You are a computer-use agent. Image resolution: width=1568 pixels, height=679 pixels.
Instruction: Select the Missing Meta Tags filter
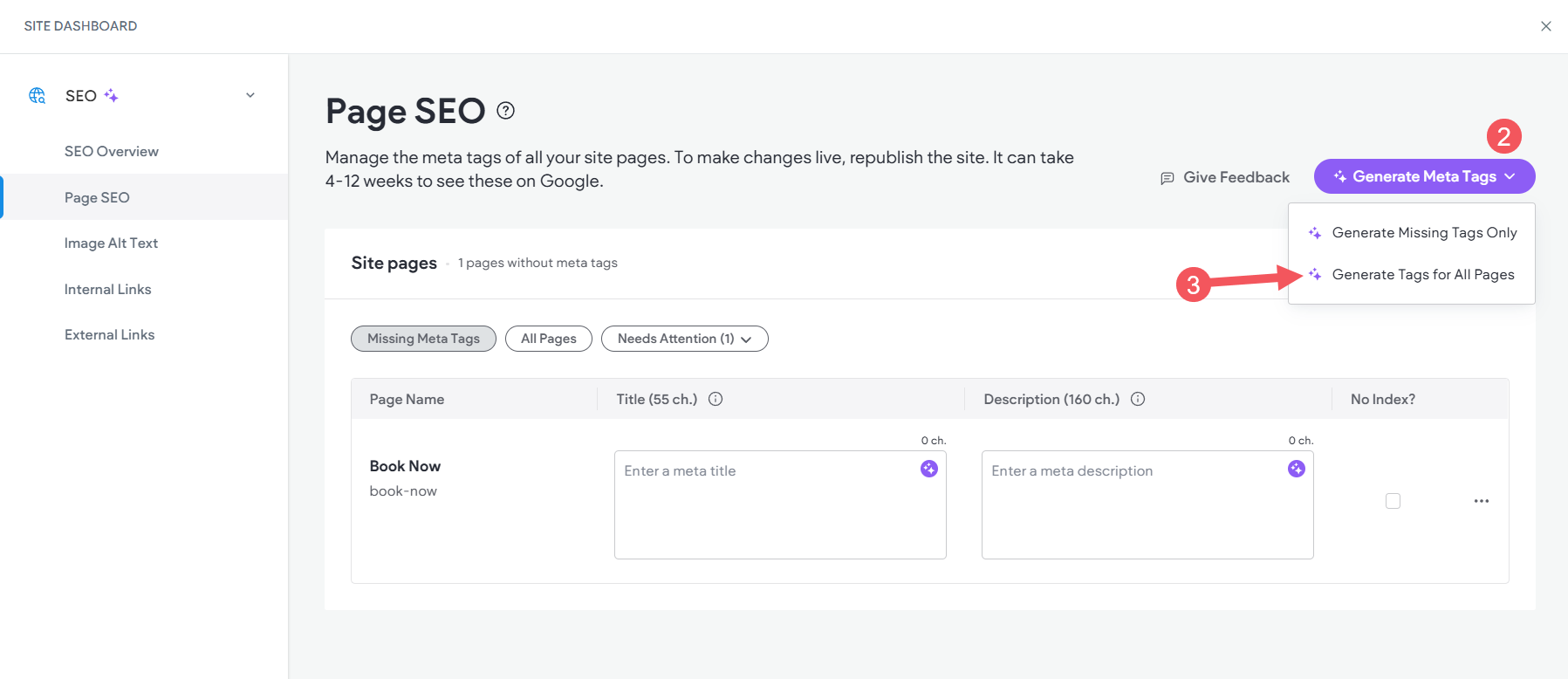point(423,339)
